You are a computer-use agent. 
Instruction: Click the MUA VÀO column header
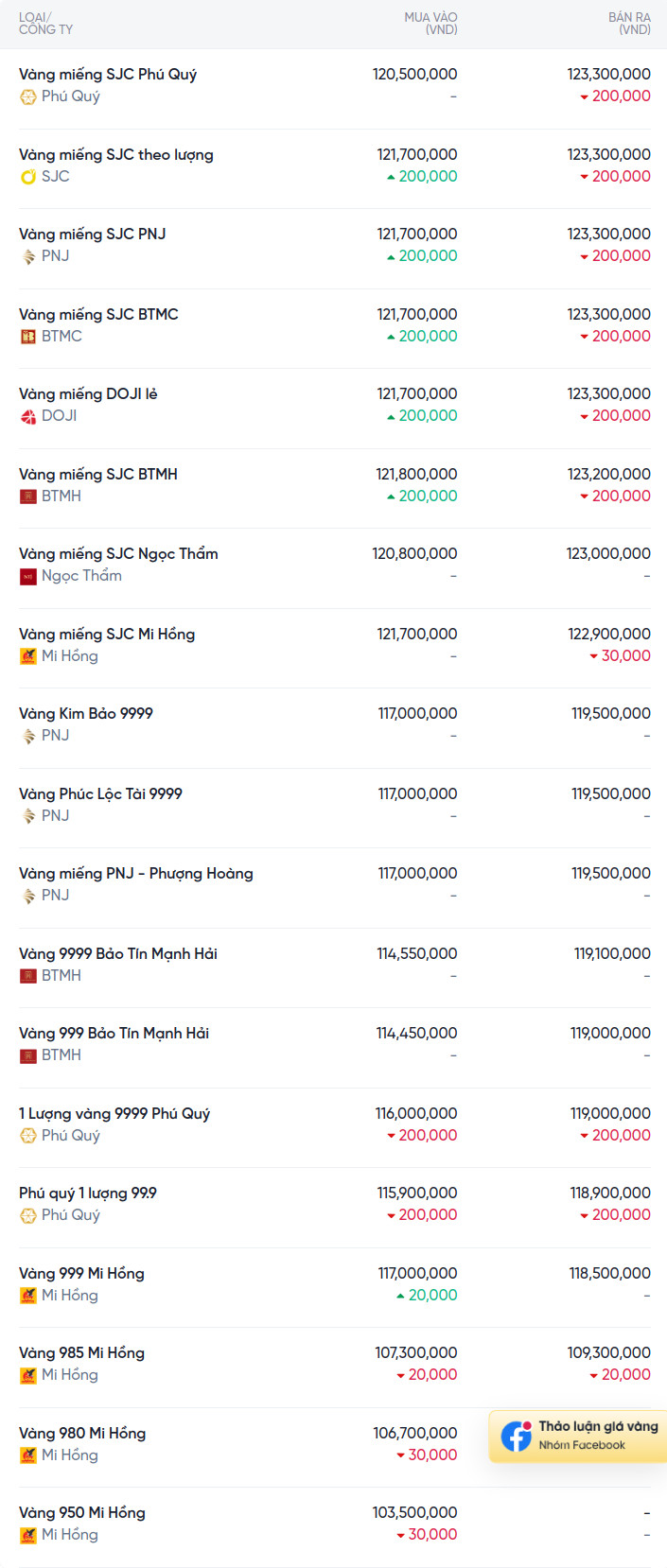(x=430, y=24)
